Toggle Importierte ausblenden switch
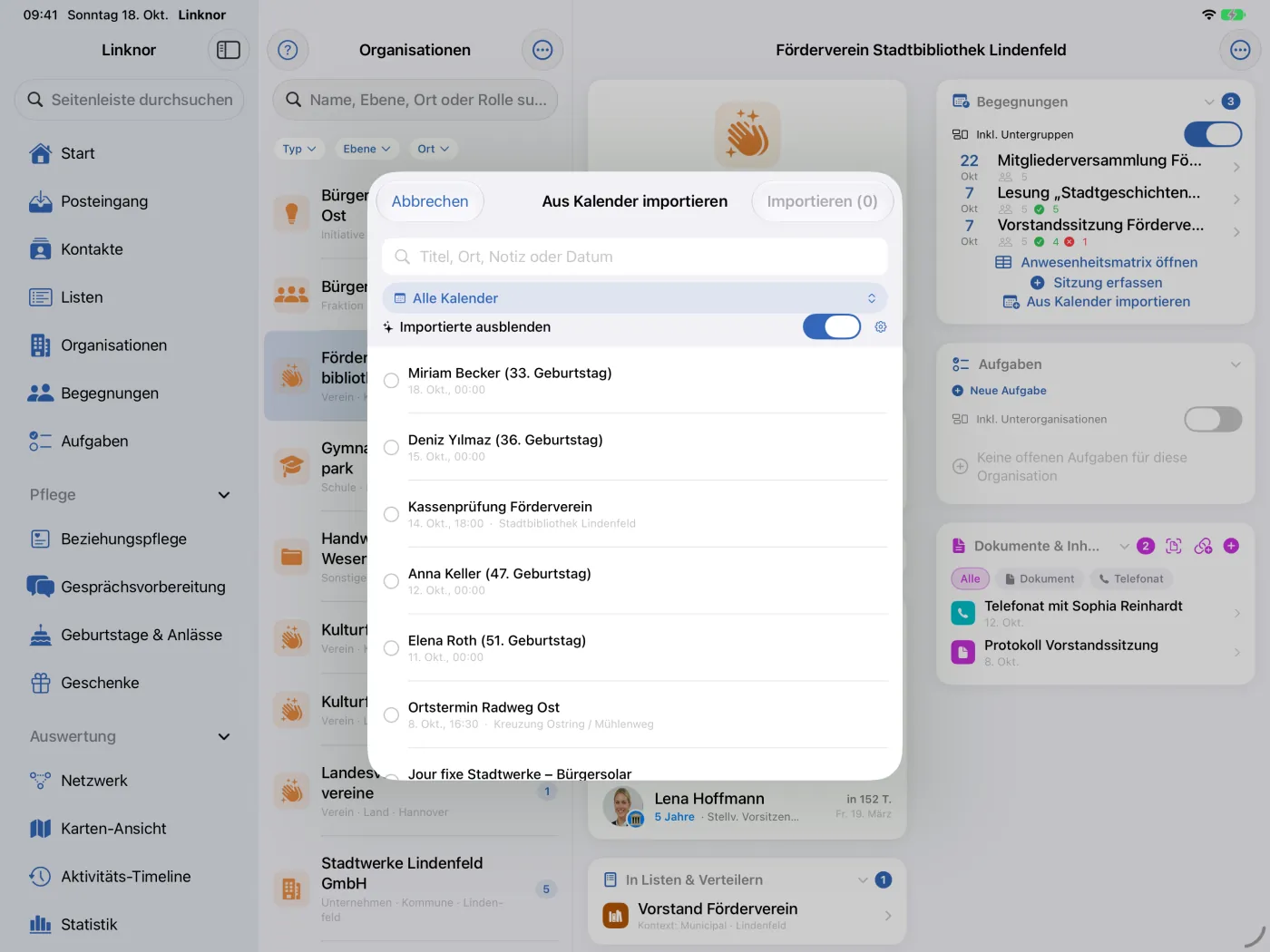The image size is (1270, 952). pos(832,326)
